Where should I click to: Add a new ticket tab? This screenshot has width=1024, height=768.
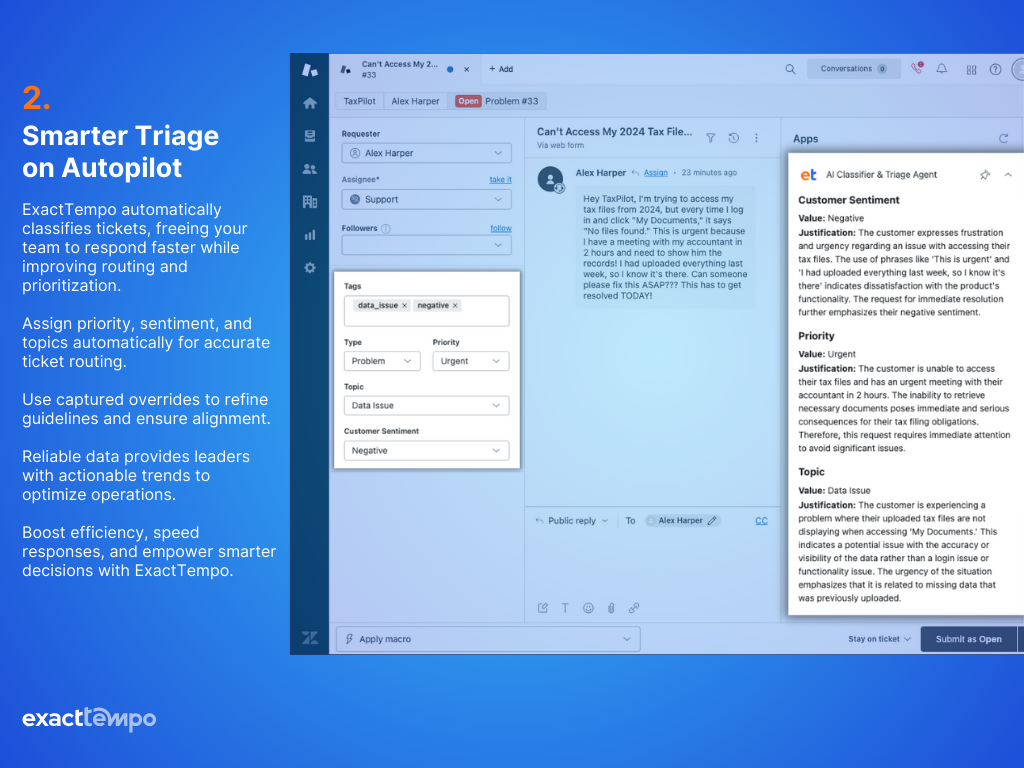click(x=501, y=69)
